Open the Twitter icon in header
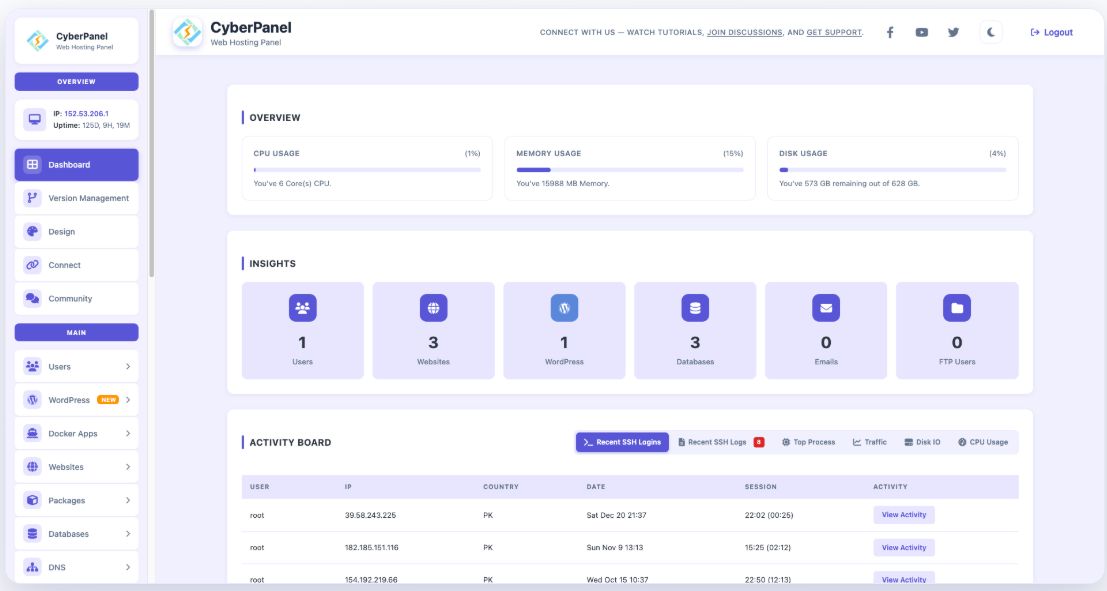1107x591 pixels. (953, 32)
